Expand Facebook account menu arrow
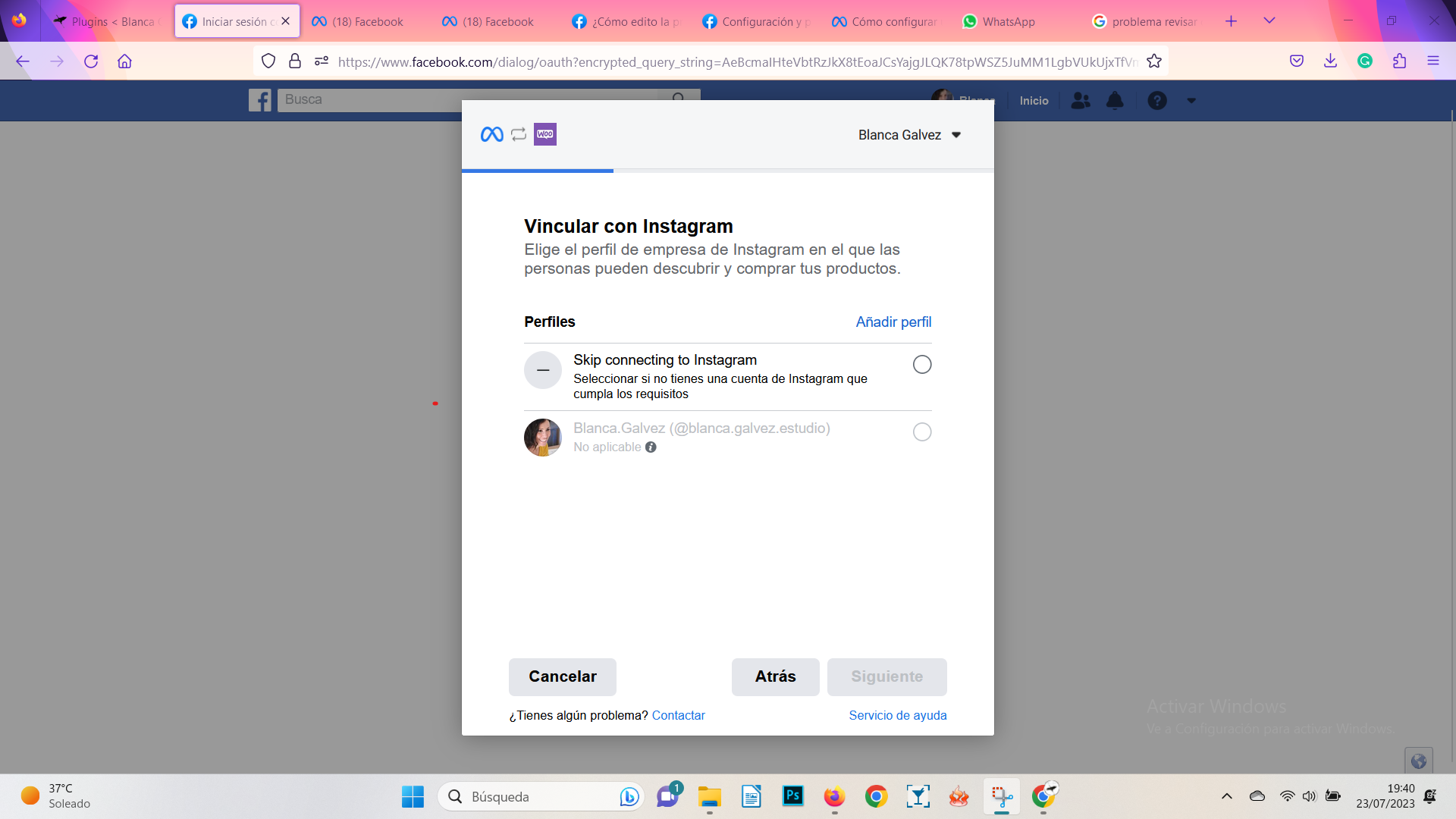This screenshot has height=819, width=1456. [1191, 100]
